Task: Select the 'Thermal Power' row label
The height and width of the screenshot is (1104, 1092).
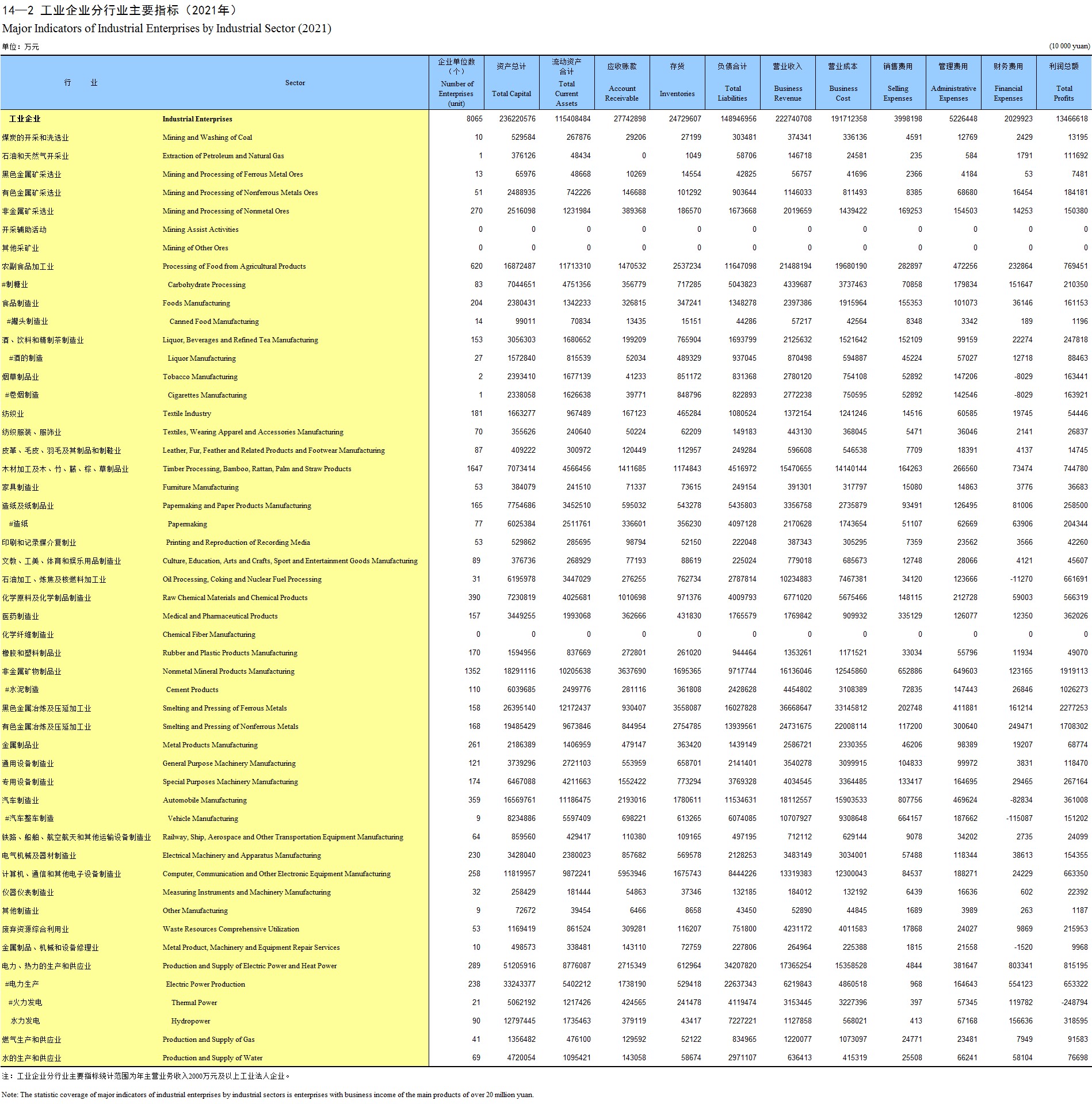Action: pos(194,1003)
